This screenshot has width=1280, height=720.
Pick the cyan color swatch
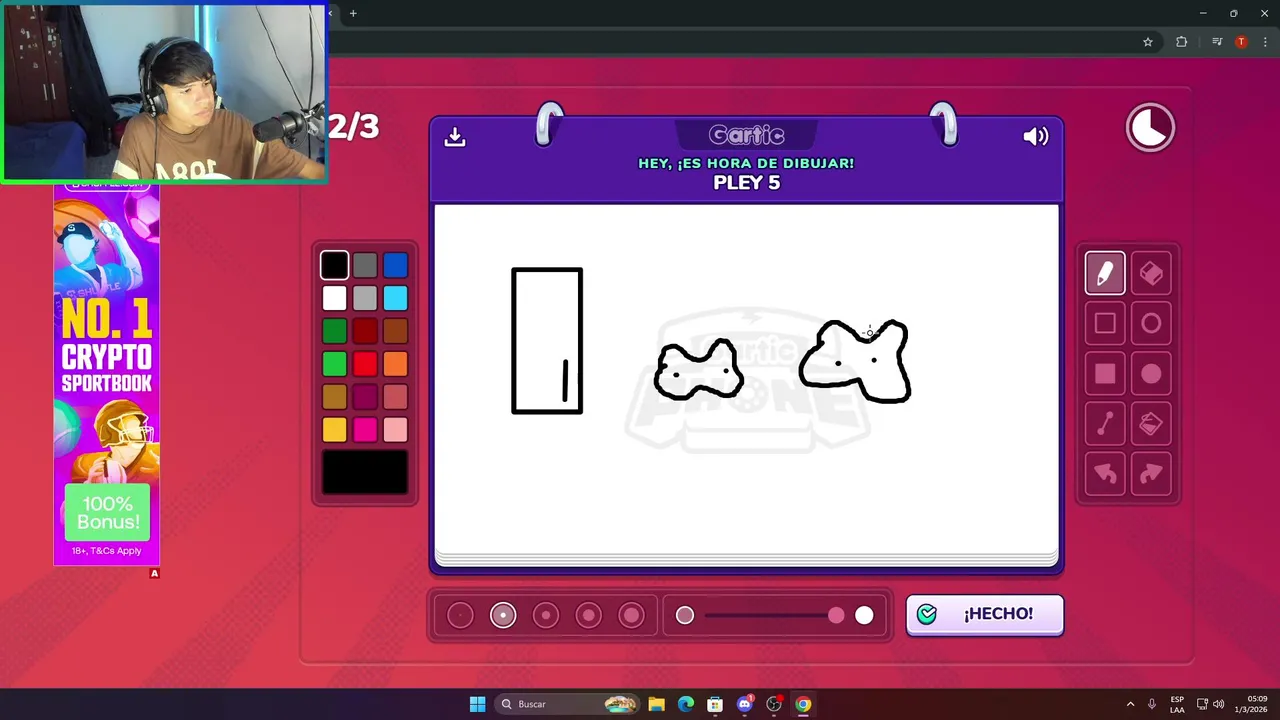395,298
